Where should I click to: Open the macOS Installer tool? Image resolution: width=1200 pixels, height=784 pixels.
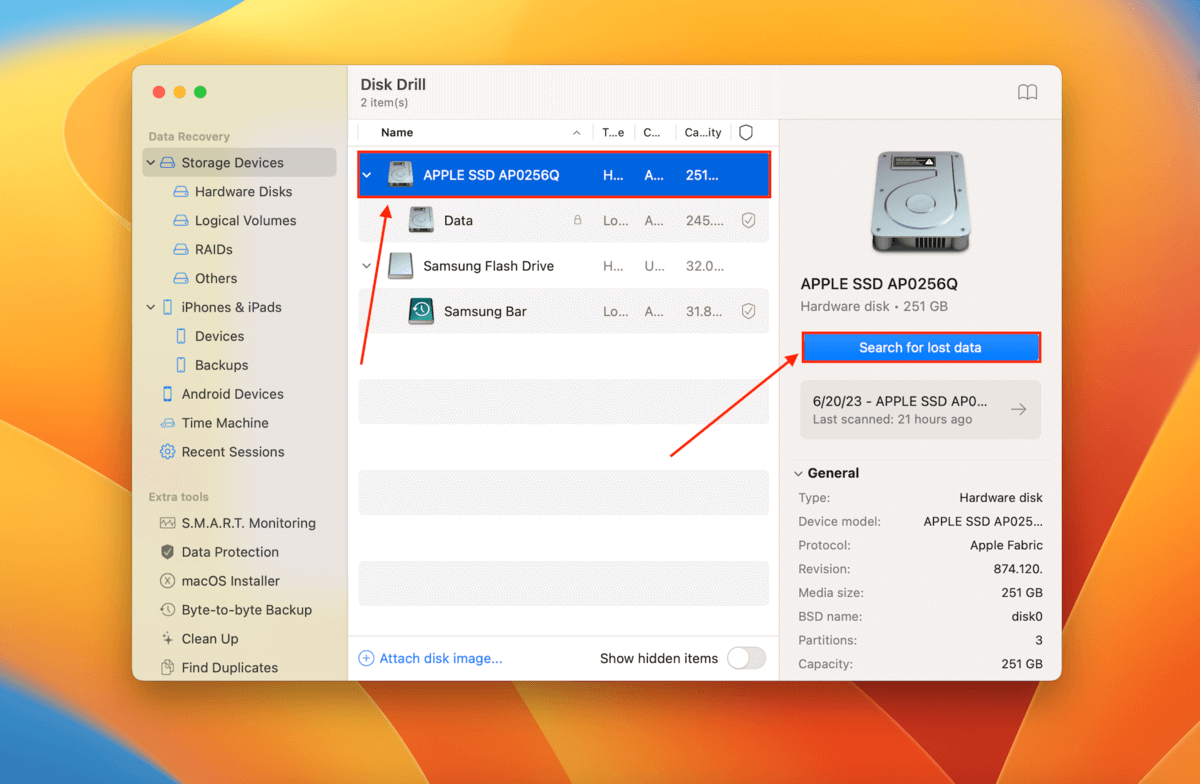click(x=230, y=581)
